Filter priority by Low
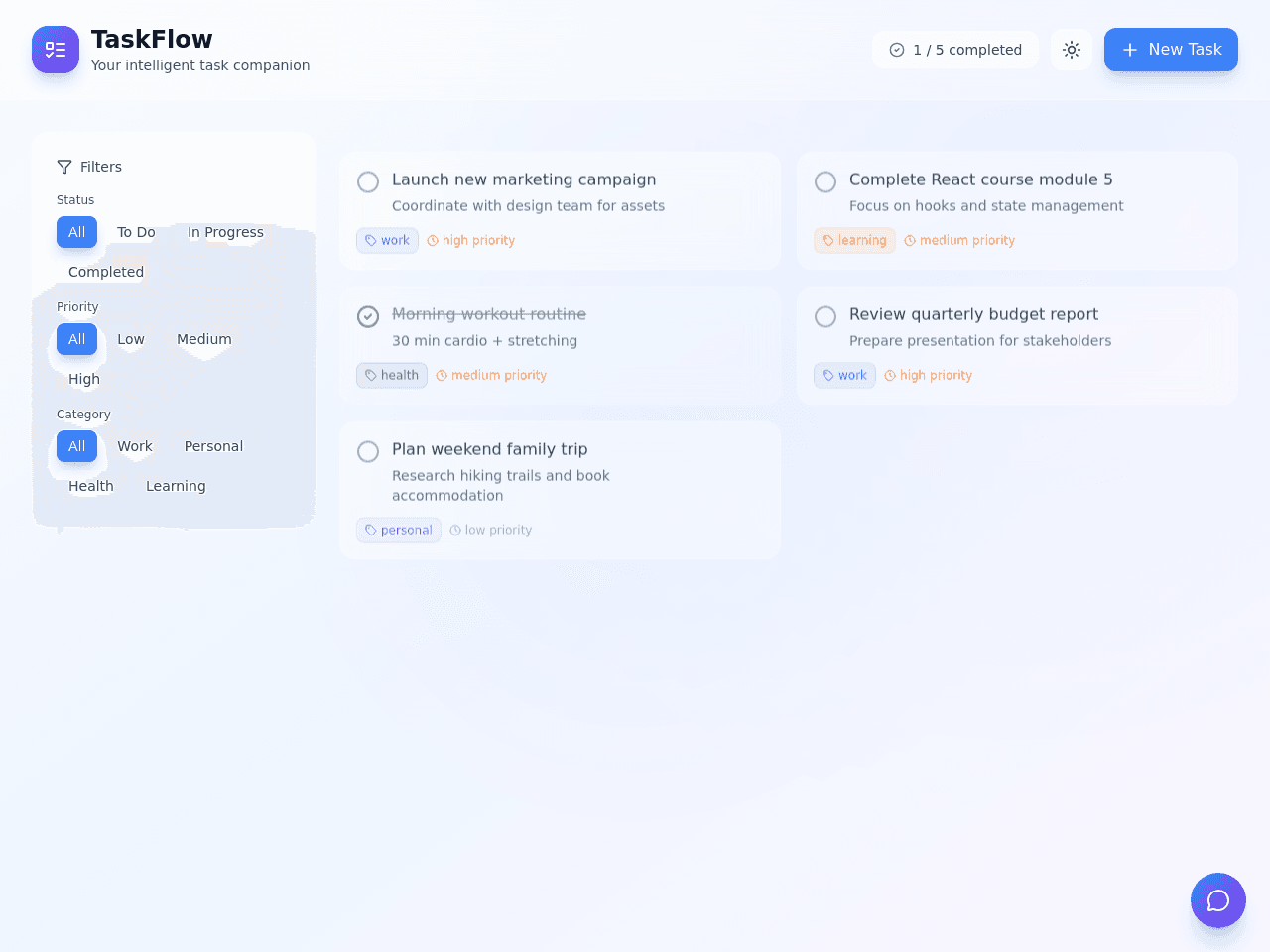 pos(131,339)
